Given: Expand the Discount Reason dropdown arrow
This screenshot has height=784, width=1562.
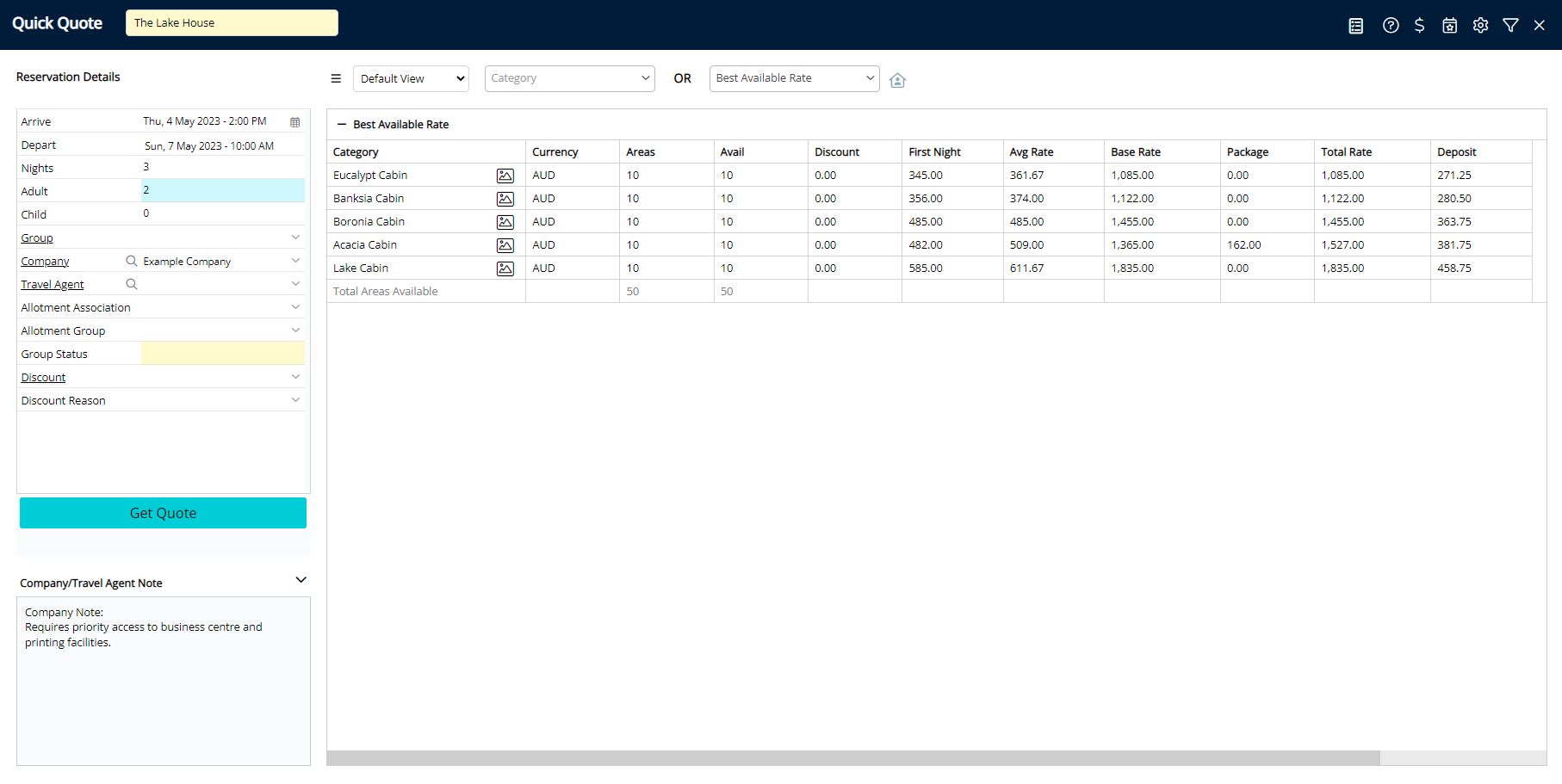Looking at the screenshot, I should point(295,400).
